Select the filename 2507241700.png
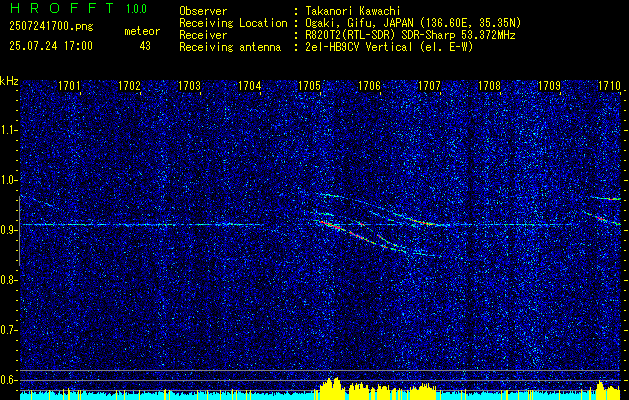This screenshot has width=629, height=400. click(51, 27)
